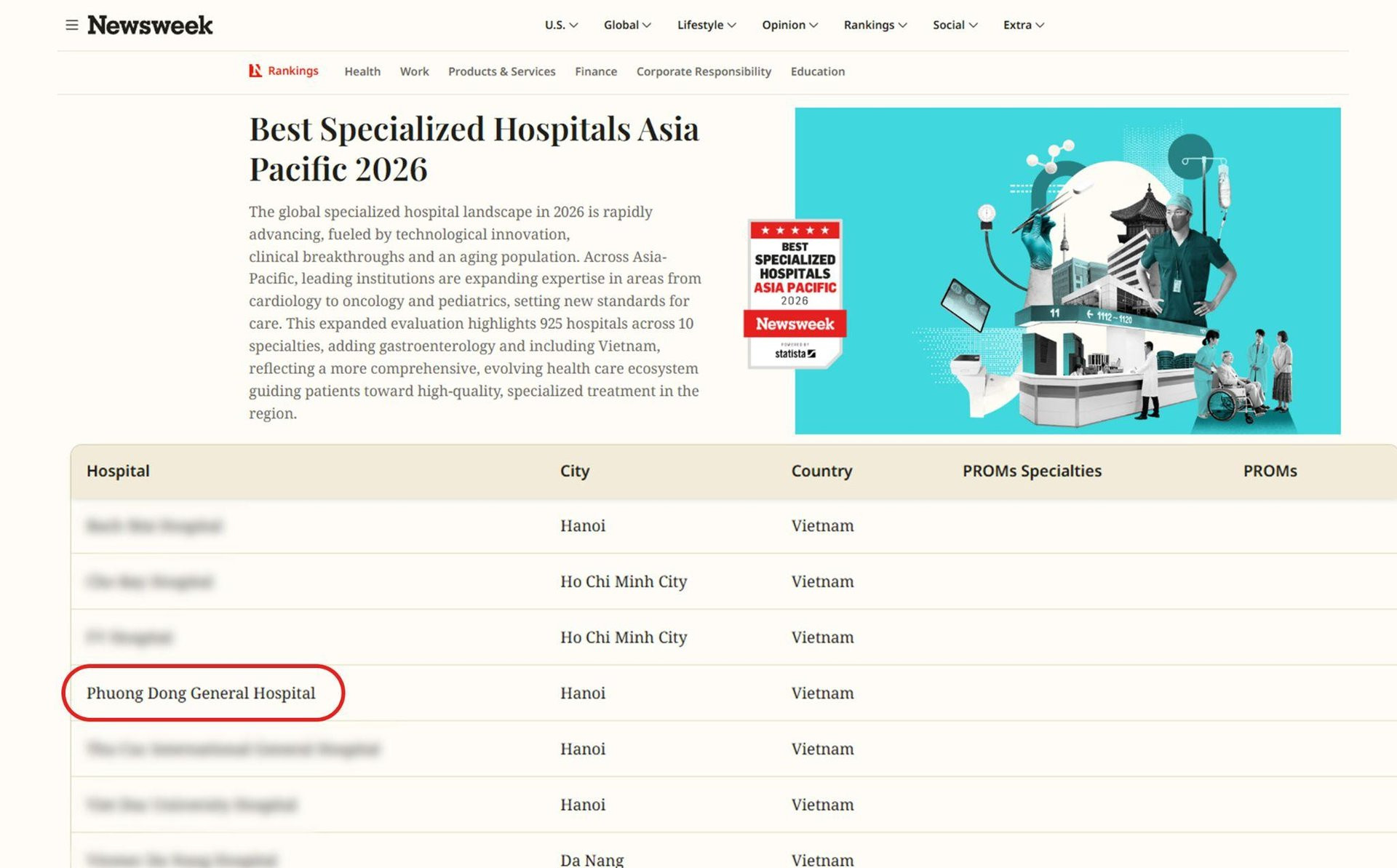Click the Hospital column header

(118, 471)
